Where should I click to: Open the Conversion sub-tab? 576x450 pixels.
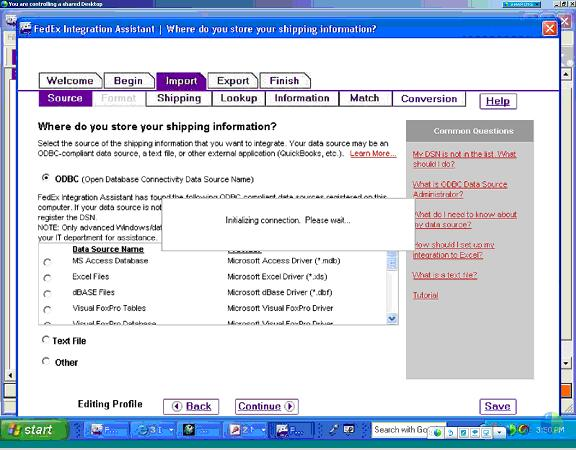pyautogui.click(x=429, y=99)
